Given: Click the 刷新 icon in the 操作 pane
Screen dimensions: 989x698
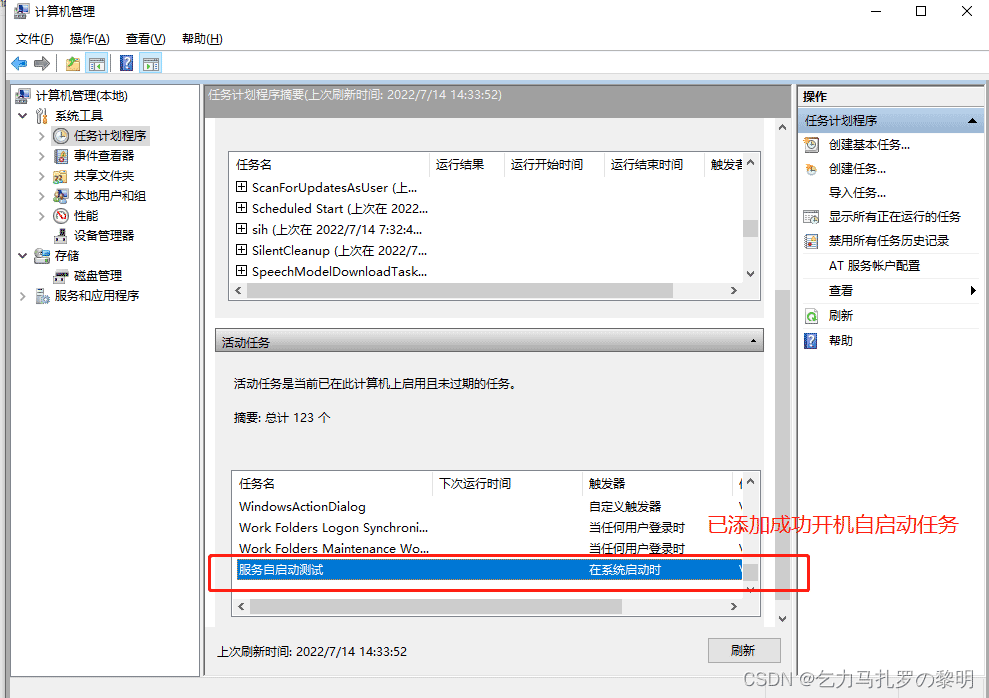Looking at the screenshot, I should point(811,313).
